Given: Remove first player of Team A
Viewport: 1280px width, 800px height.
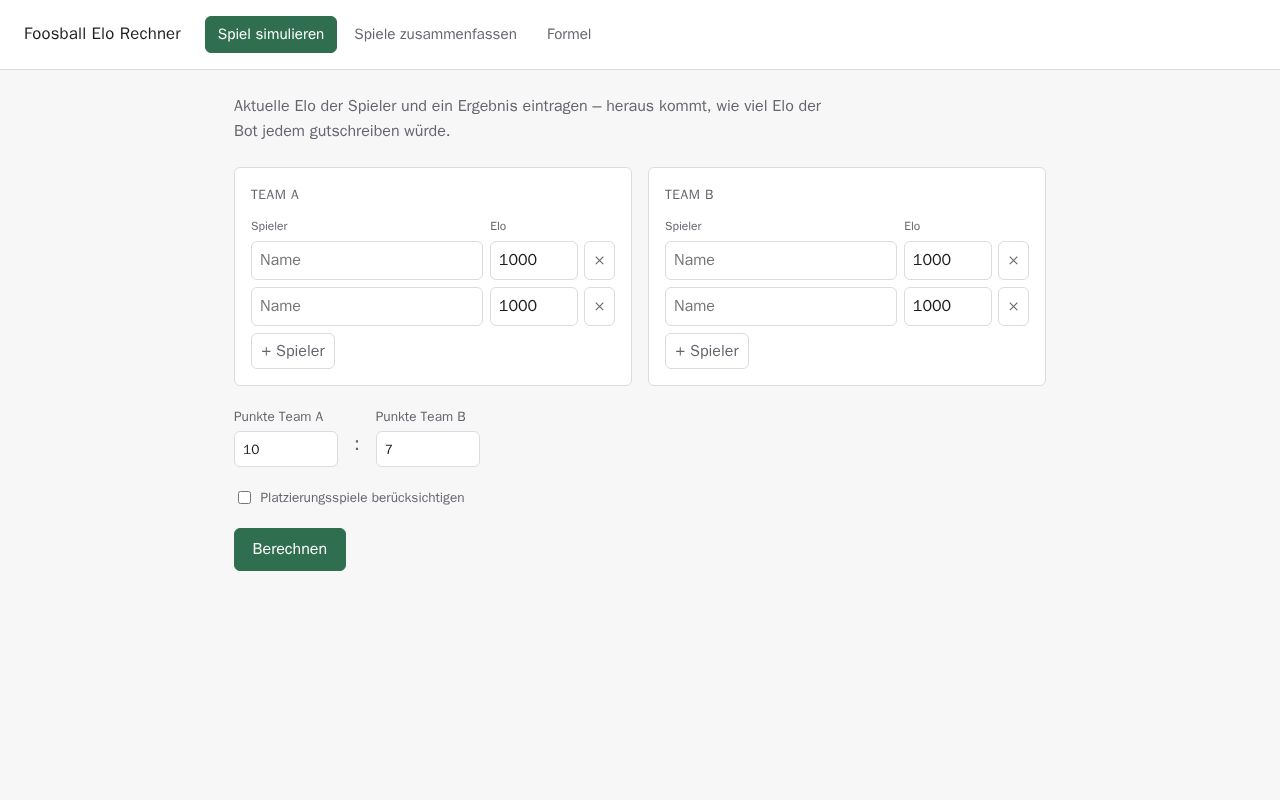Looking at the screenshot, I should tap(599, 260).
